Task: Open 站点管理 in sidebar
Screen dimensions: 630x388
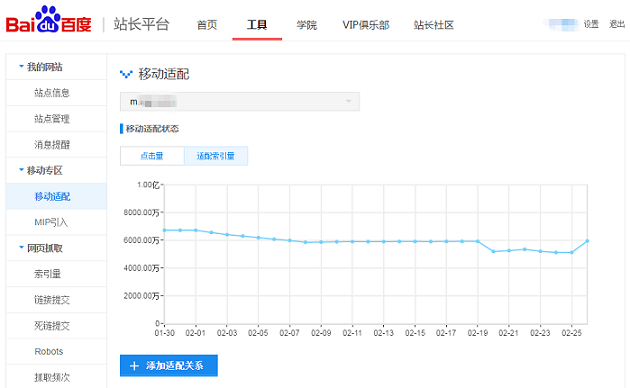Action: point(52,118)
